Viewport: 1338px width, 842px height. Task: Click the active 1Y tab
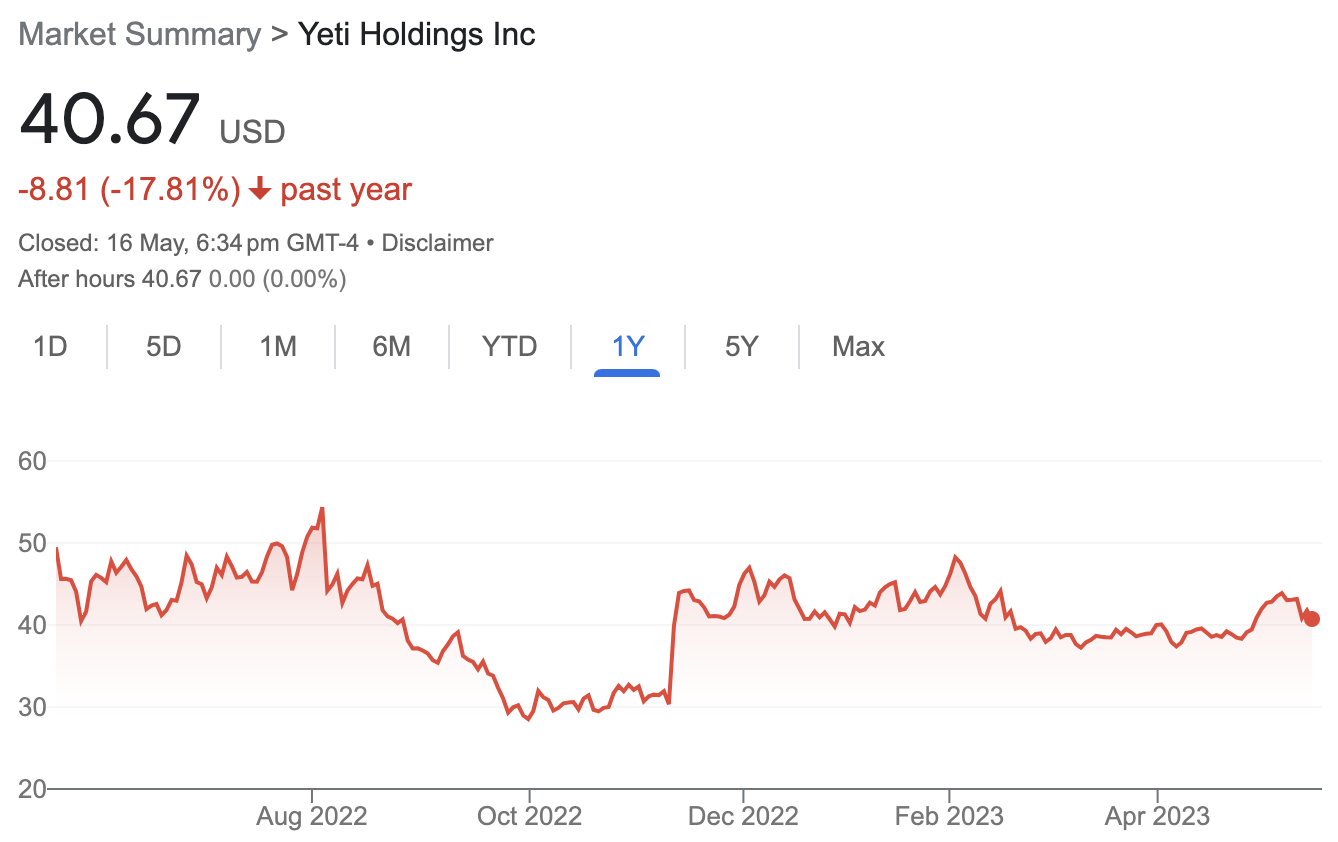pos(628,347)
